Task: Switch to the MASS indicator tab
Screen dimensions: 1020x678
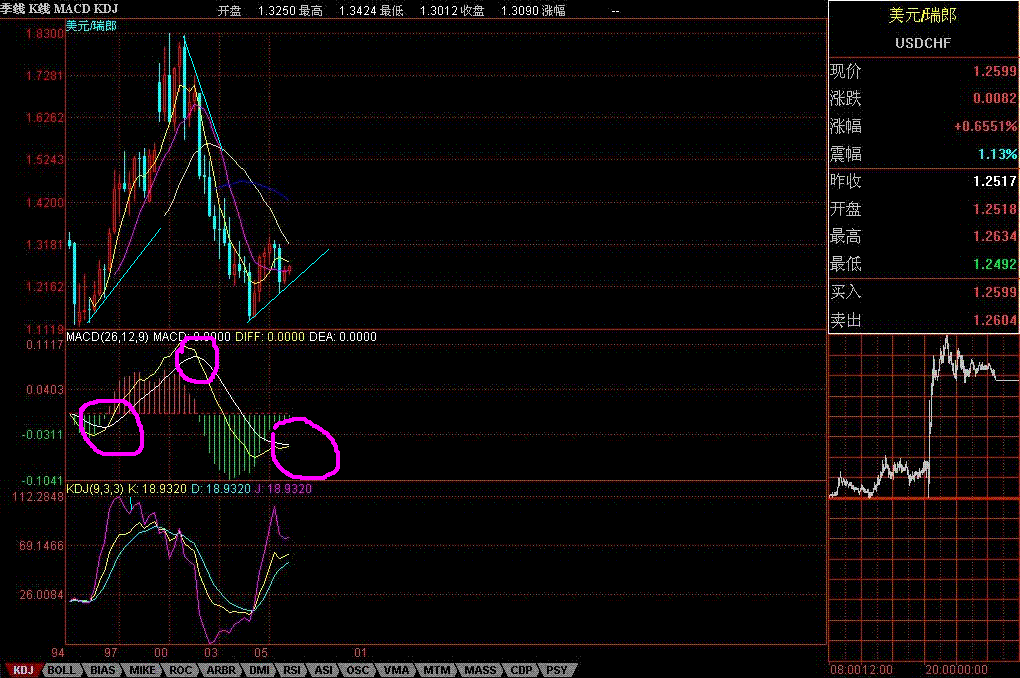Action: click(480, 670)
